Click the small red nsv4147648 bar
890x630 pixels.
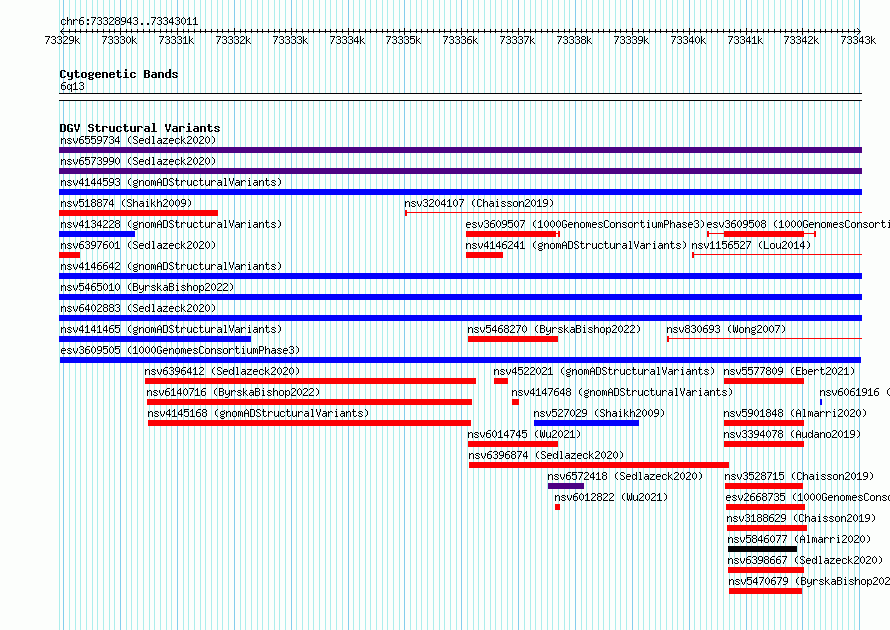(515, 402)
